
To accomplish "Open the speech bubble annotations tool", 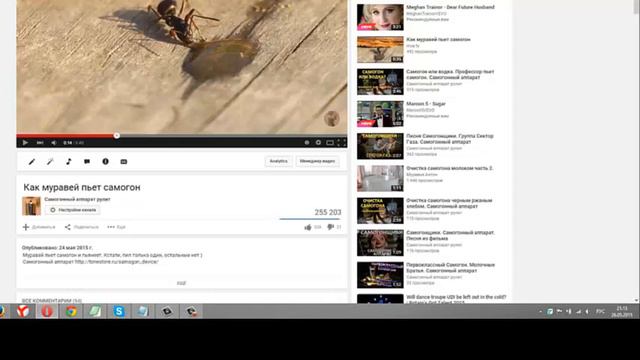I will pos(87,162).
